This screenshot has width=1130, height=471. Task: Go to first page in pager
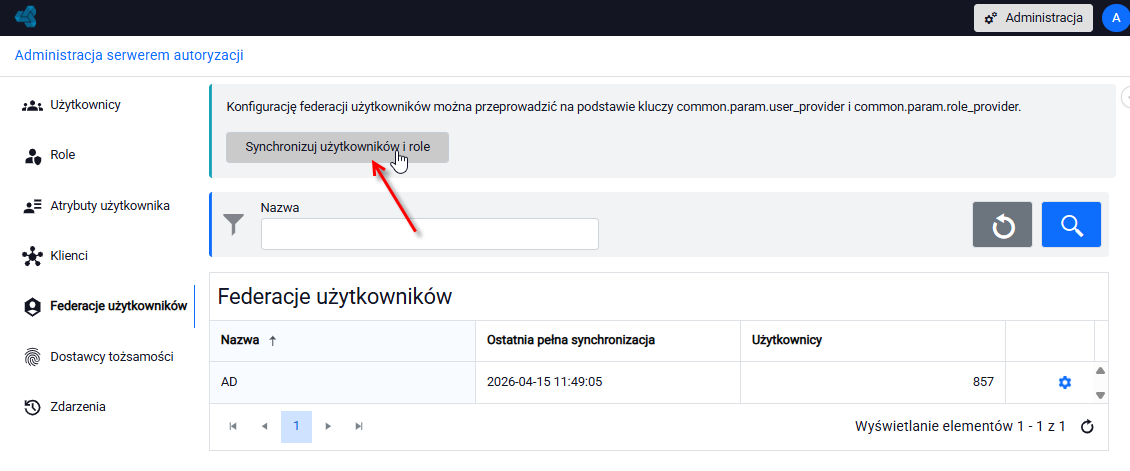point(233,426)
